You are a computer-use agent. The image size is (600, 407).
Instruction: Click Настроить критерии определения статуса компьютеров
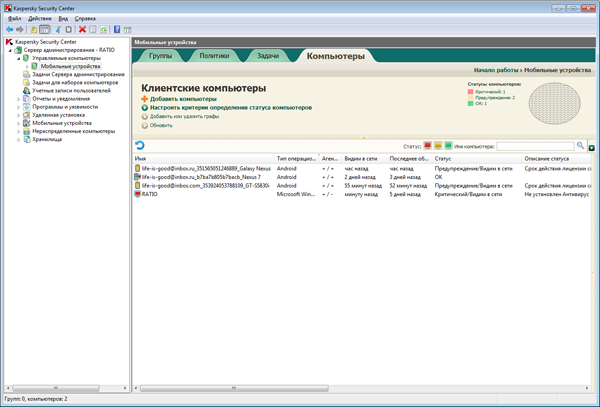click(x=231, y=108)
